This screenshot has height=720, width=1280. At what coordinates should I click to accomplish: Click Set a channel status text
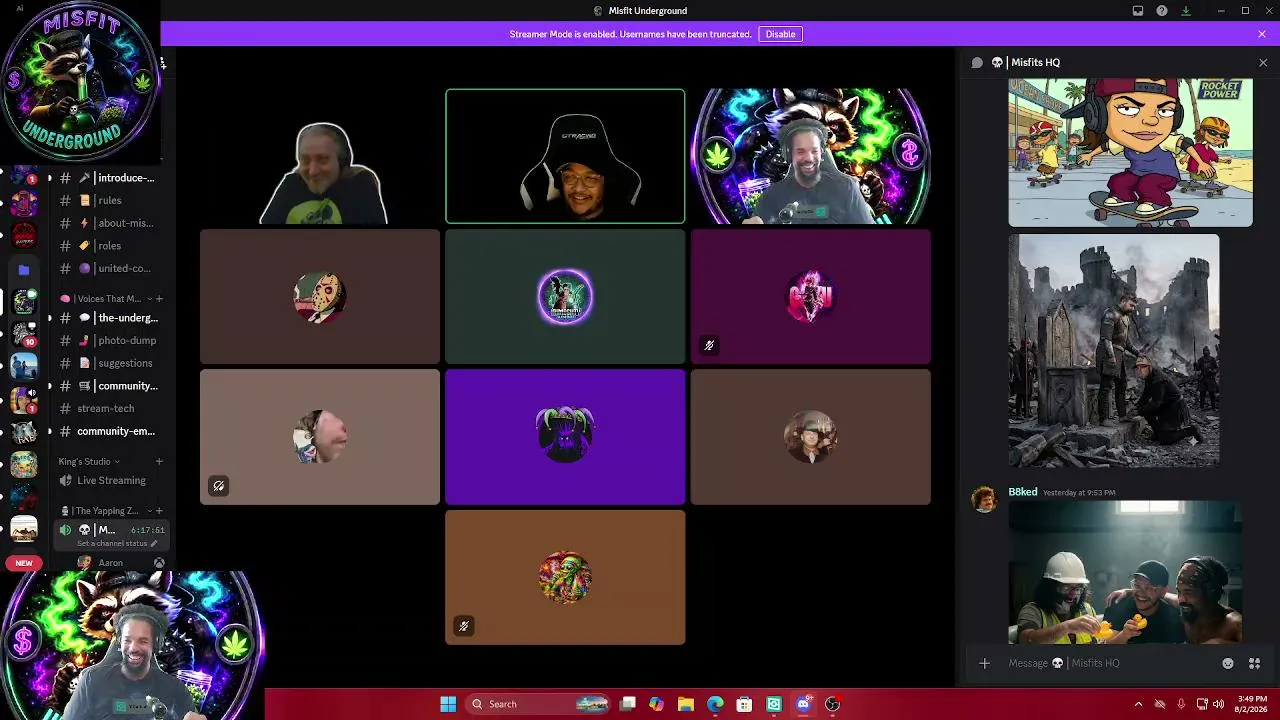point(112,544)
